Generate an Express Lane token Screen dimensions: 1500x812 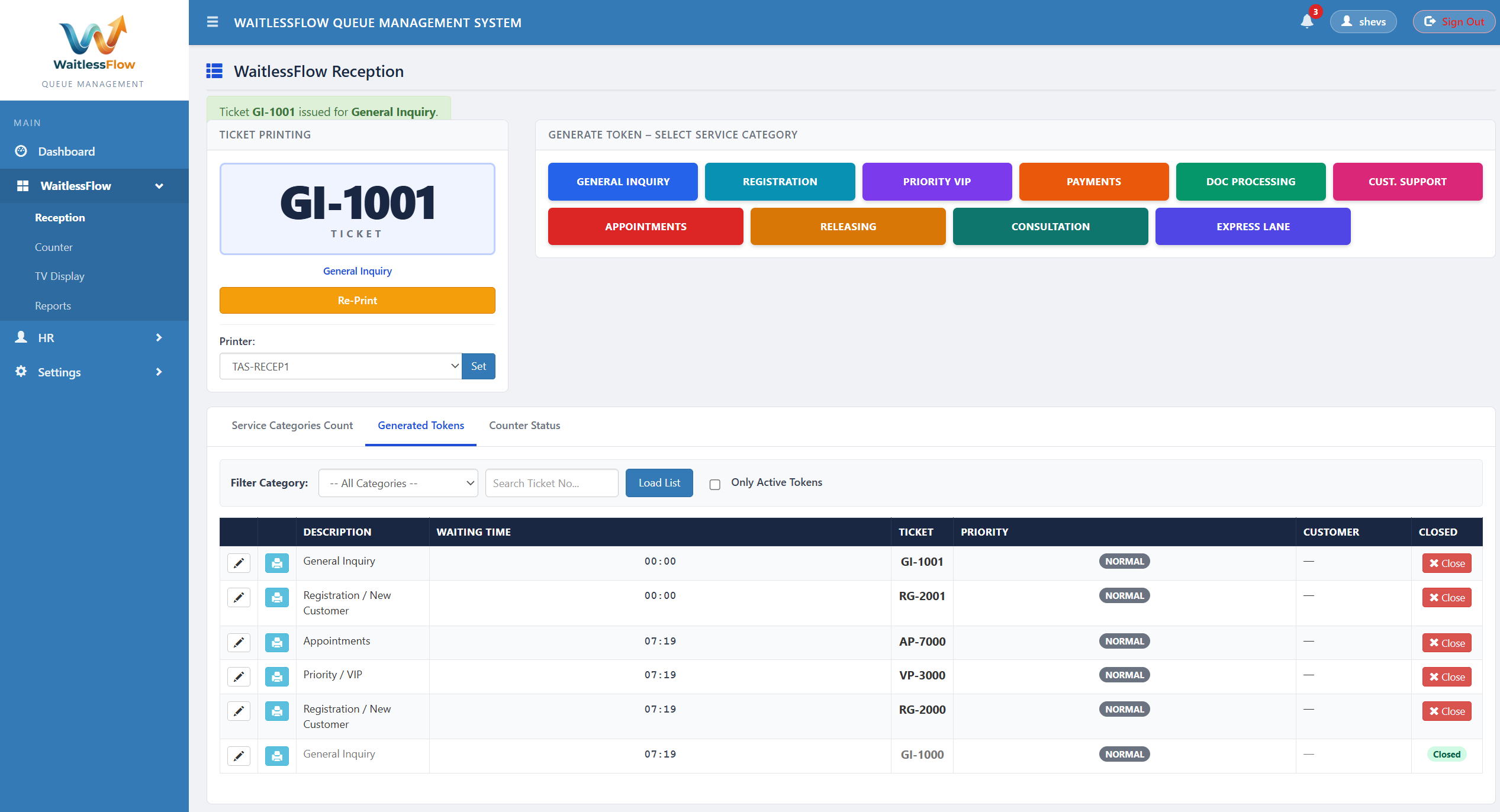click(1253, 226)
